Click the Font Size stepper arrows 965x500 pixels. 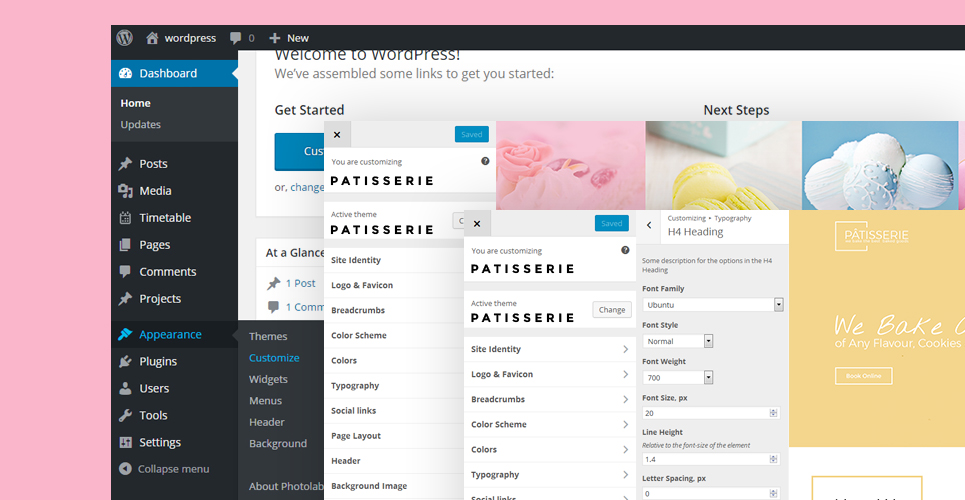click(774, 413)
